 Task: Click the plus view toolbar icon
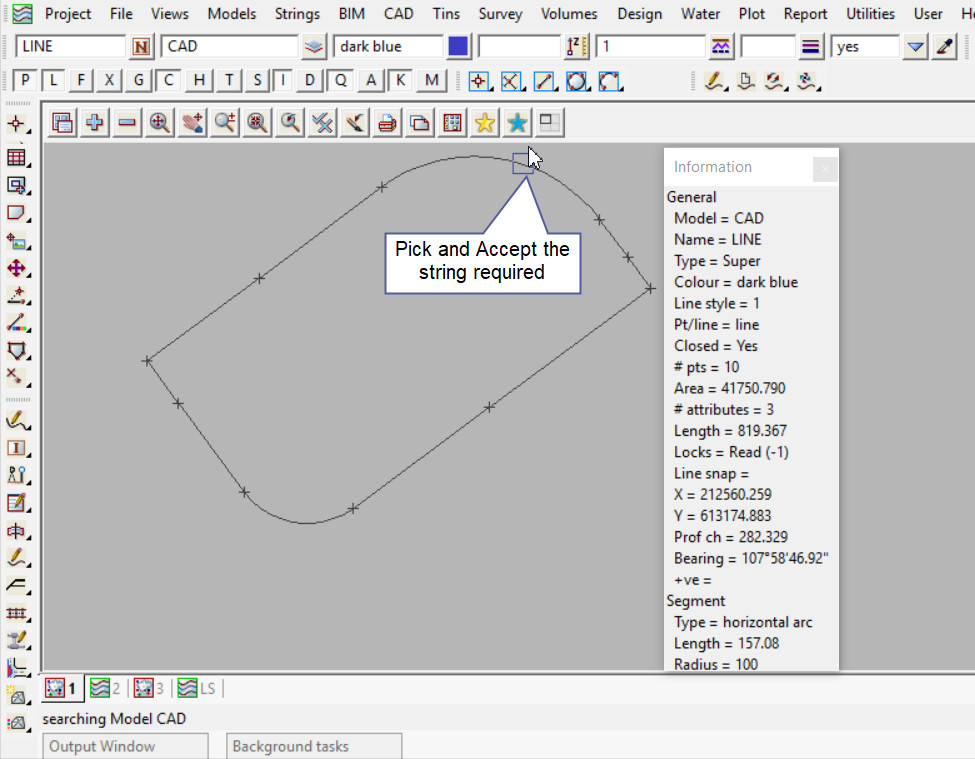coord(95,123)
